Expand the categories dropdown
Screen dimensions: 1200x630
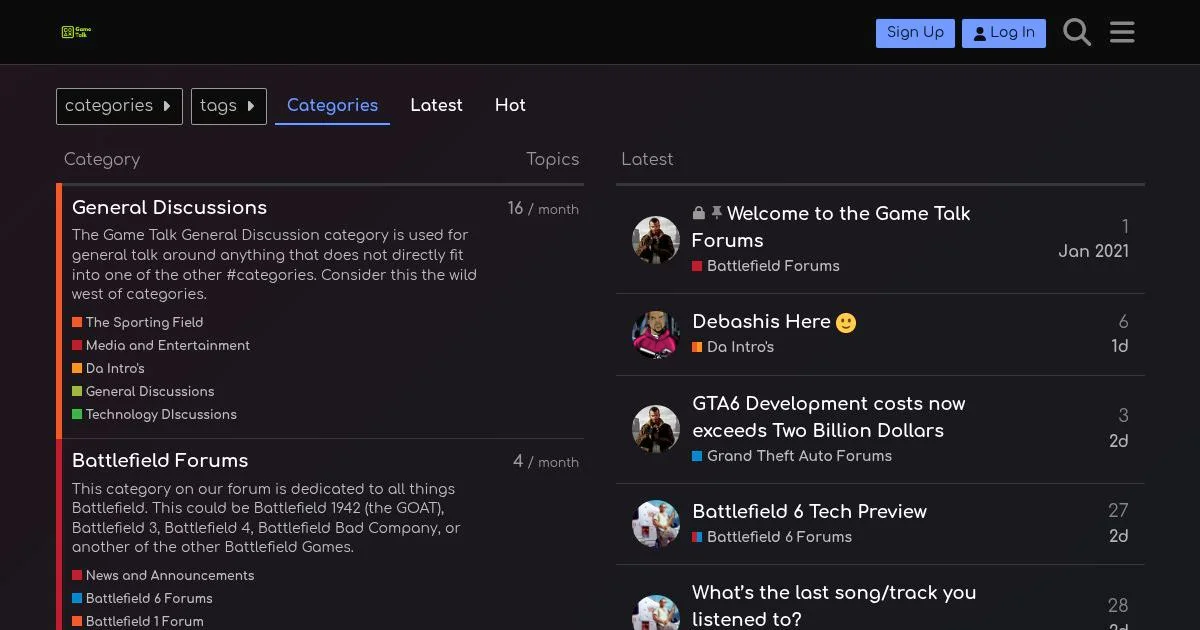pos(119,106)
